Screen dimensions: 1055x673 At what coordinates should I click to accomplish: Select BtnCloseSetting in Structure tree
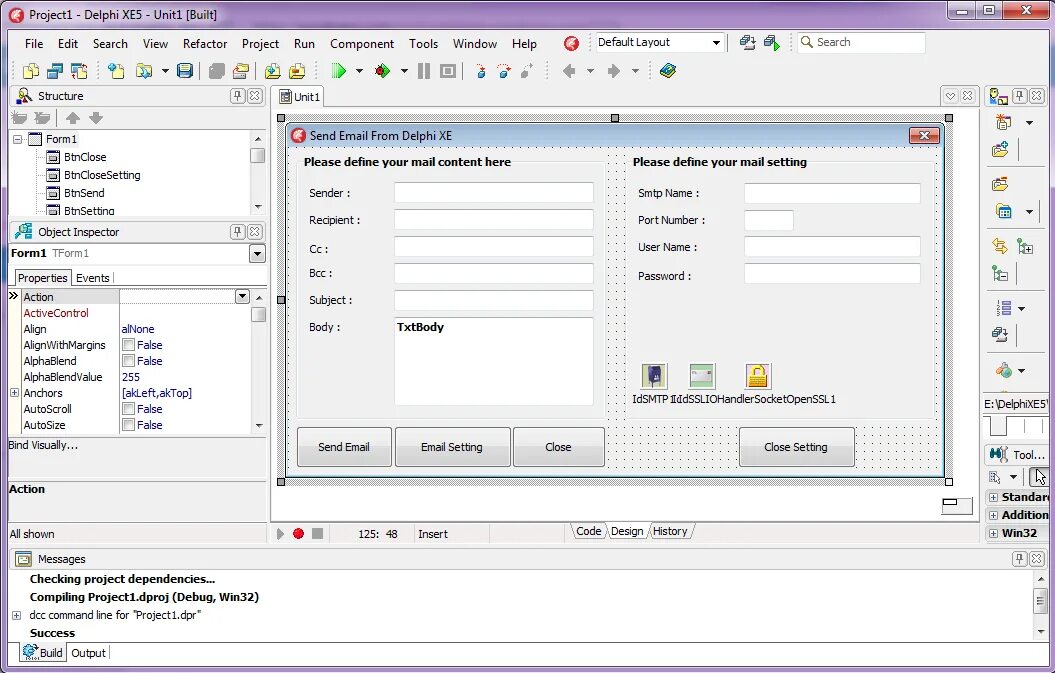(102, 175)
